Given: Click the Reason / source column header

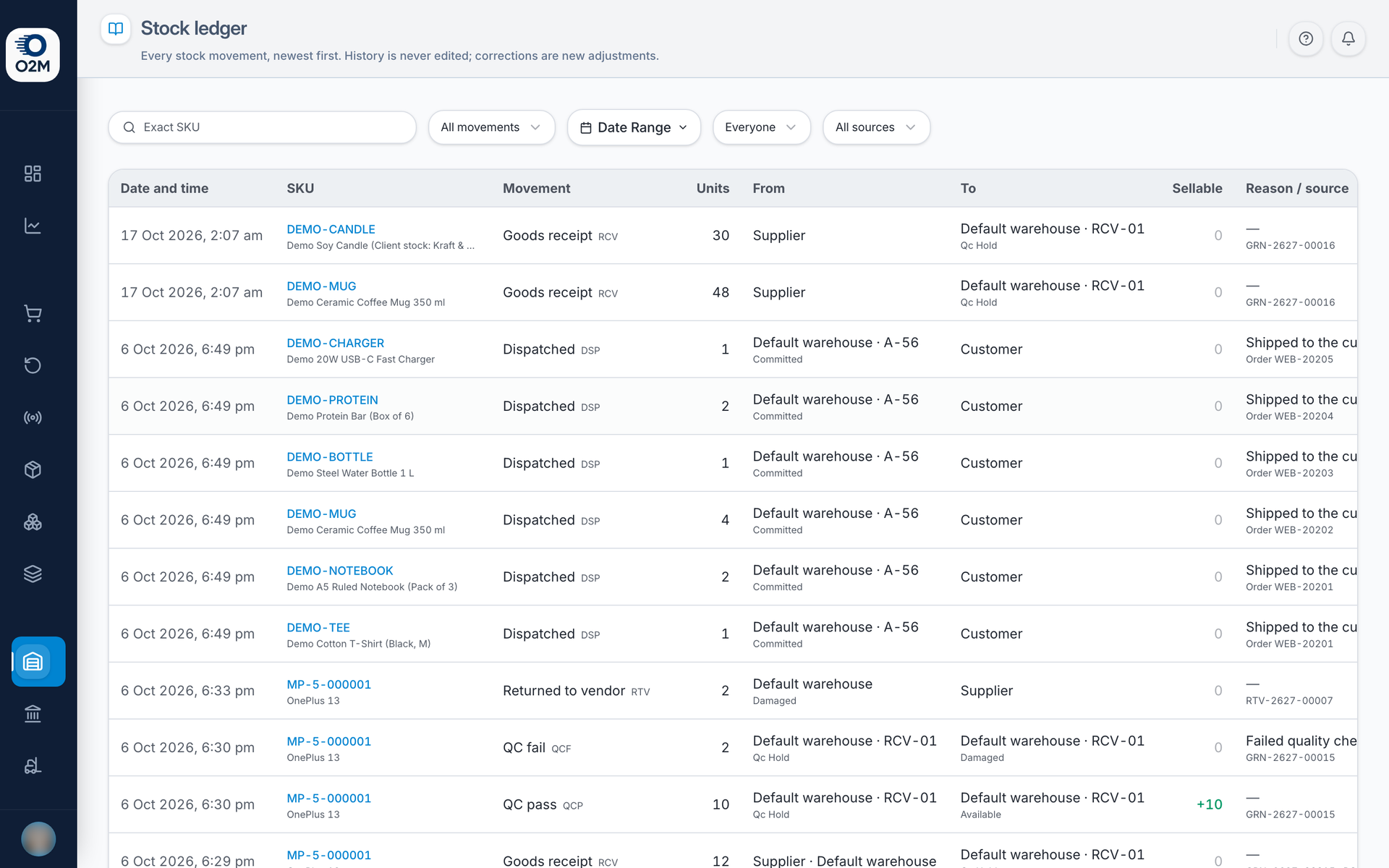Looking at the screenshot, I should (x=1297, y=188).
